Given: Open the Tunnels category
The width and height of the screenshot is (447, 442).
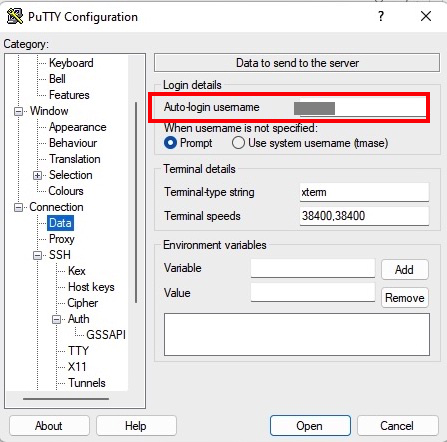Looking at the screenshot, I should pos(87,383).
